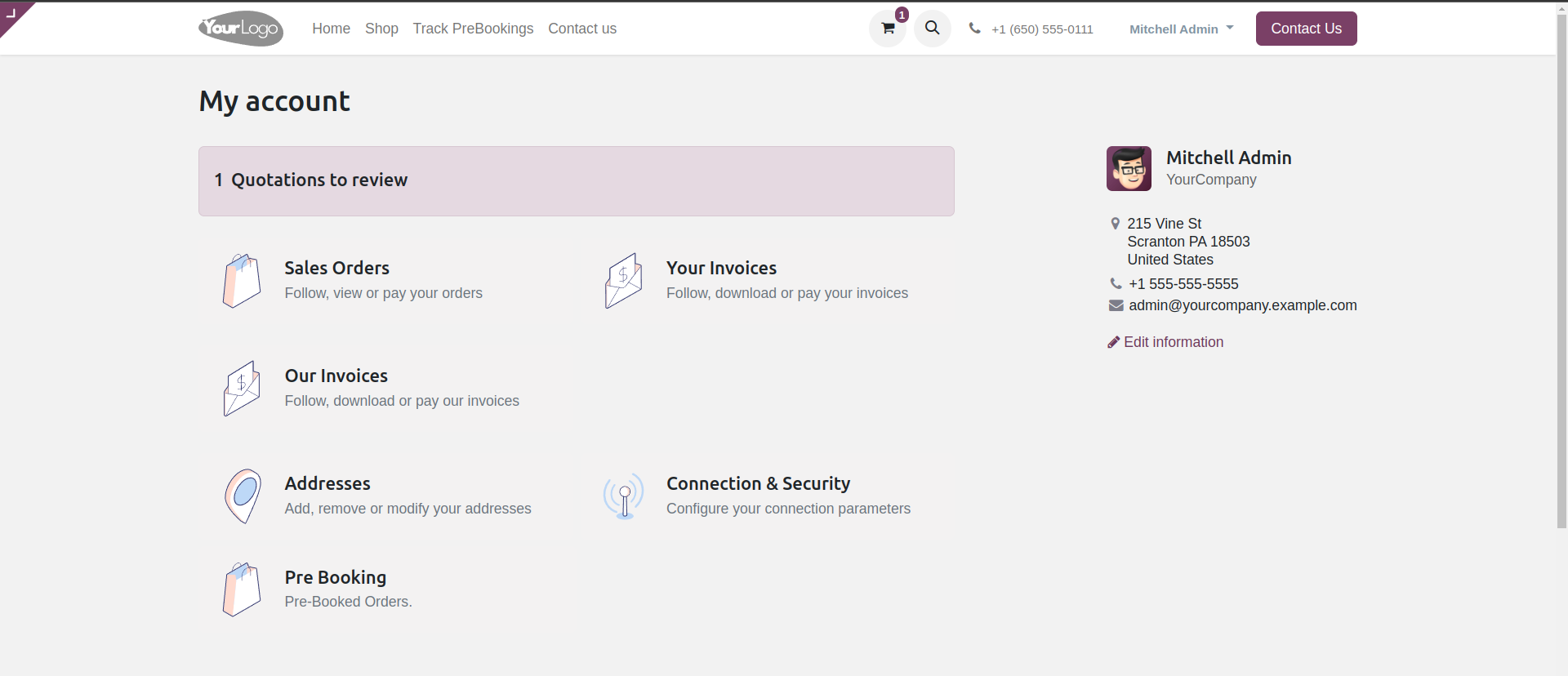Open the Home menu item
This screenshot has width=1568, height=676.
coord(331,29)
